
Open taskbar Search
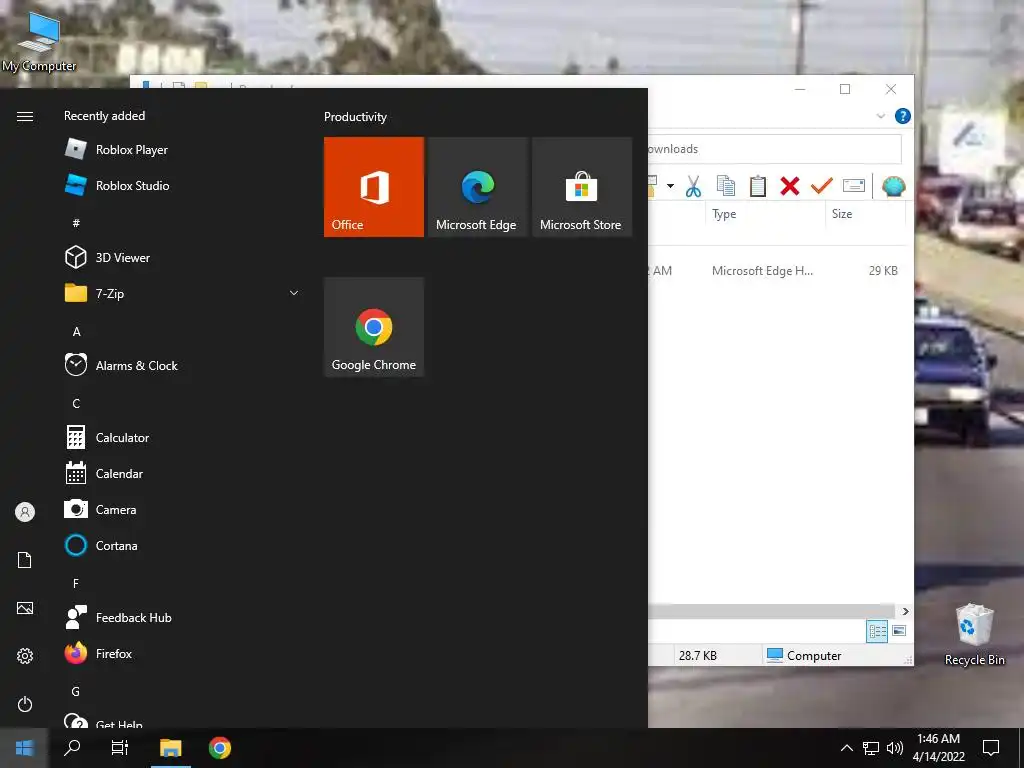click(72, 748)
